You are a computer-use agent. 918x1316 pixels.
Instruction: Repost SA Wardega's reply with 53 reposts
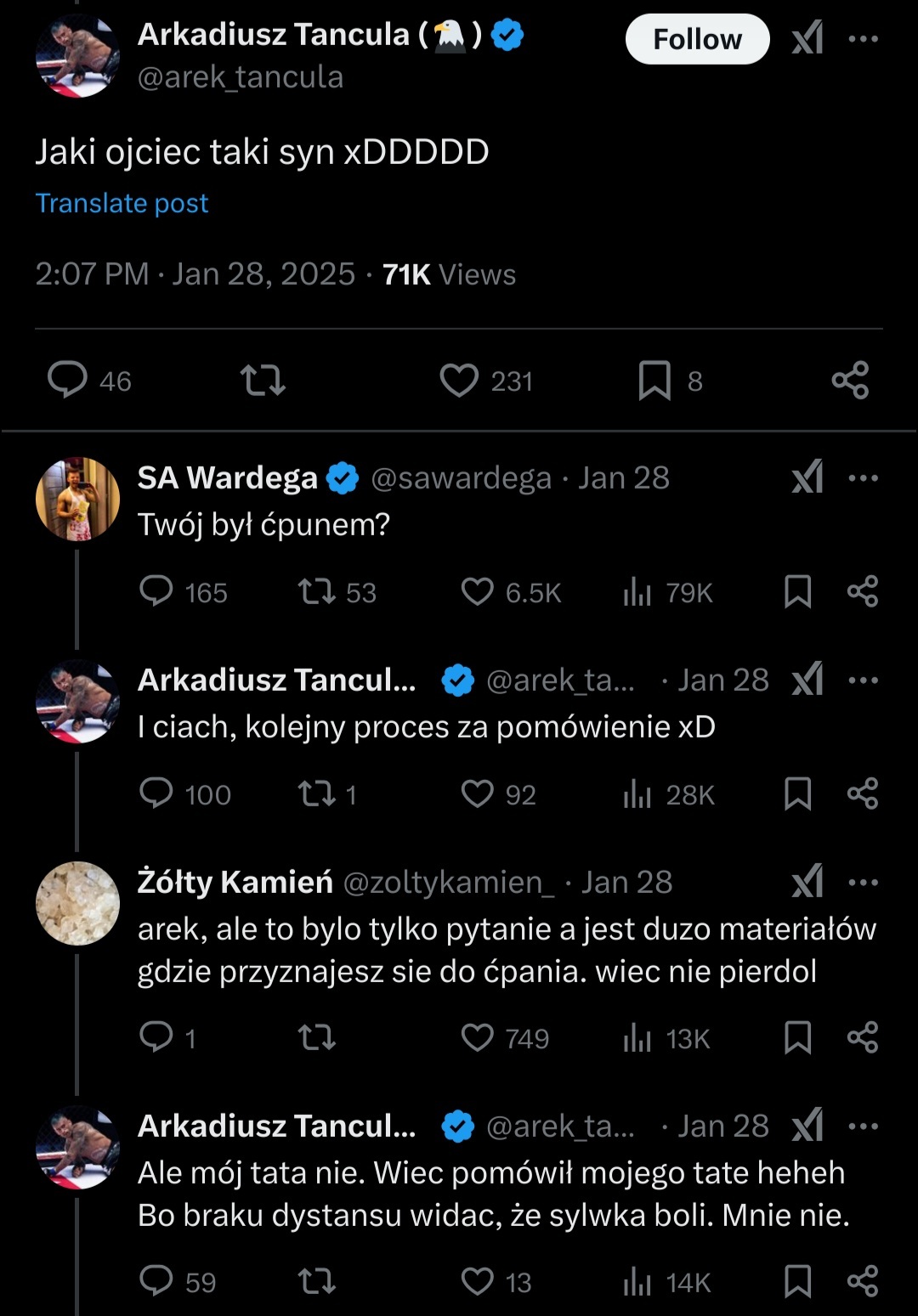point(317,591)
